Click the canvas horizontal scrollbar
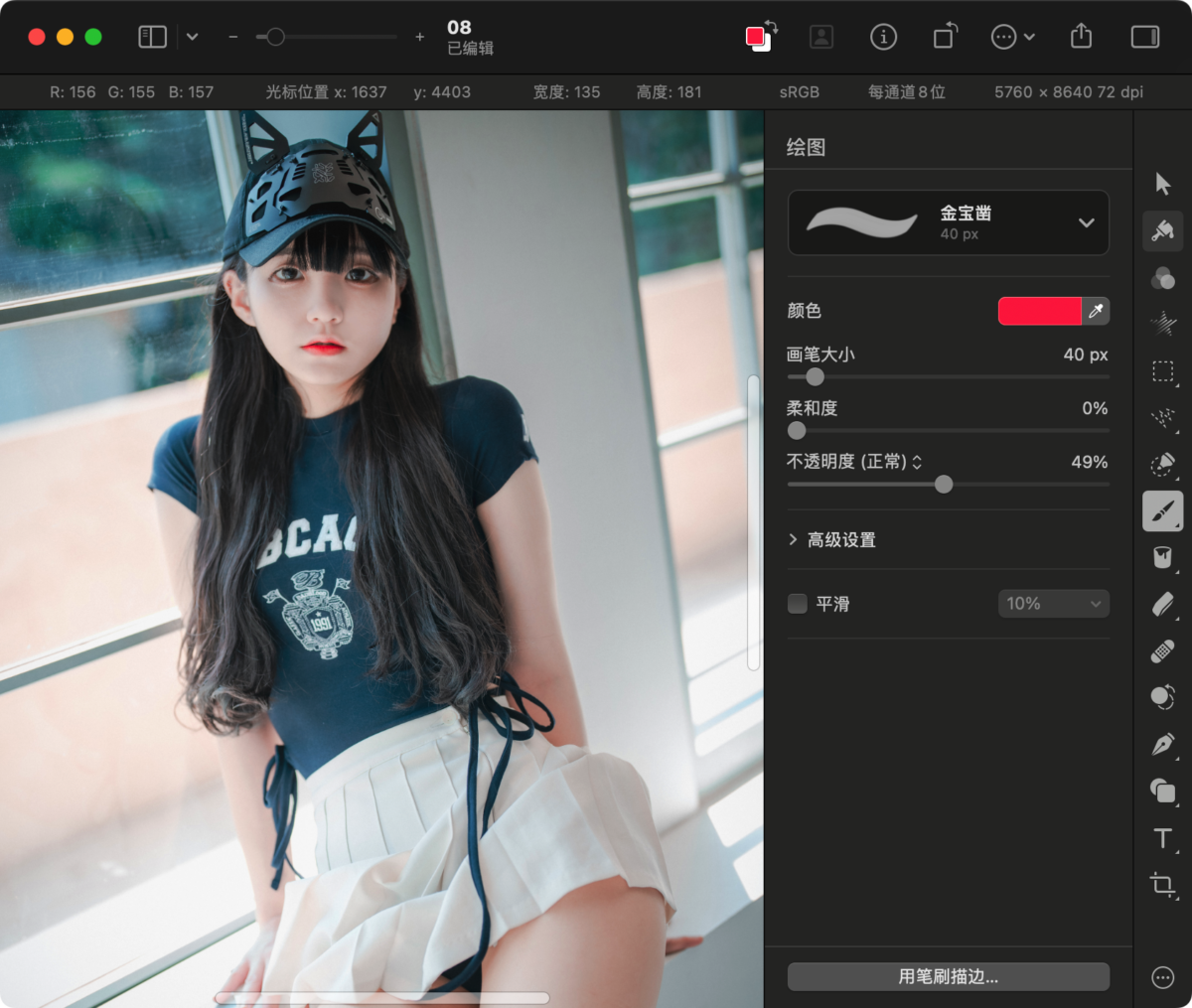 pos(382,998)
